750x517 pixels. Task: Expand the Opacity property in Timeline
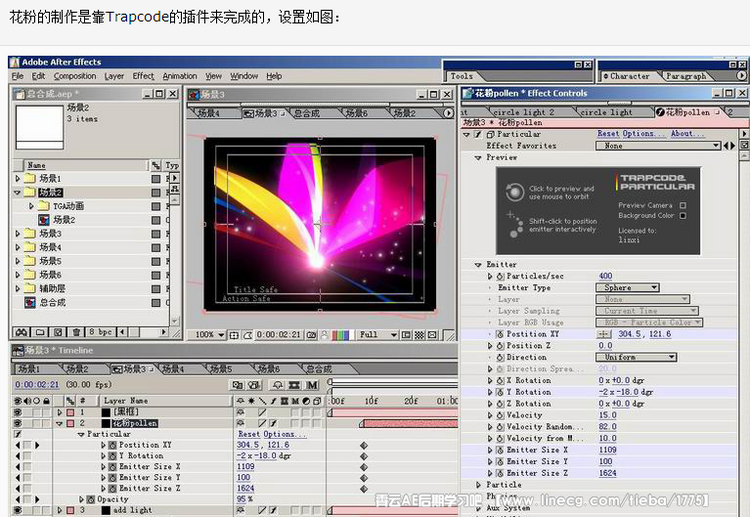[x=82, y=499]
